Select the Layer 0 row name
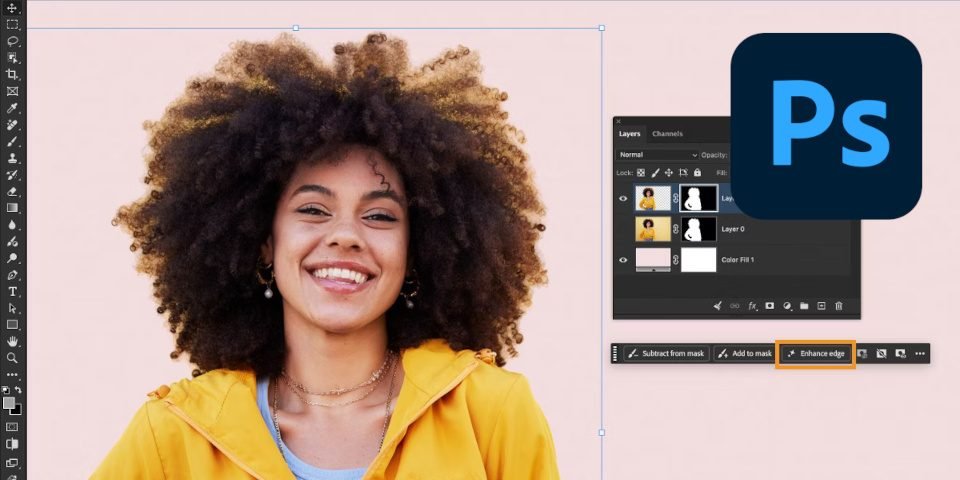This screenshot has height=480, width=960. 733,229
